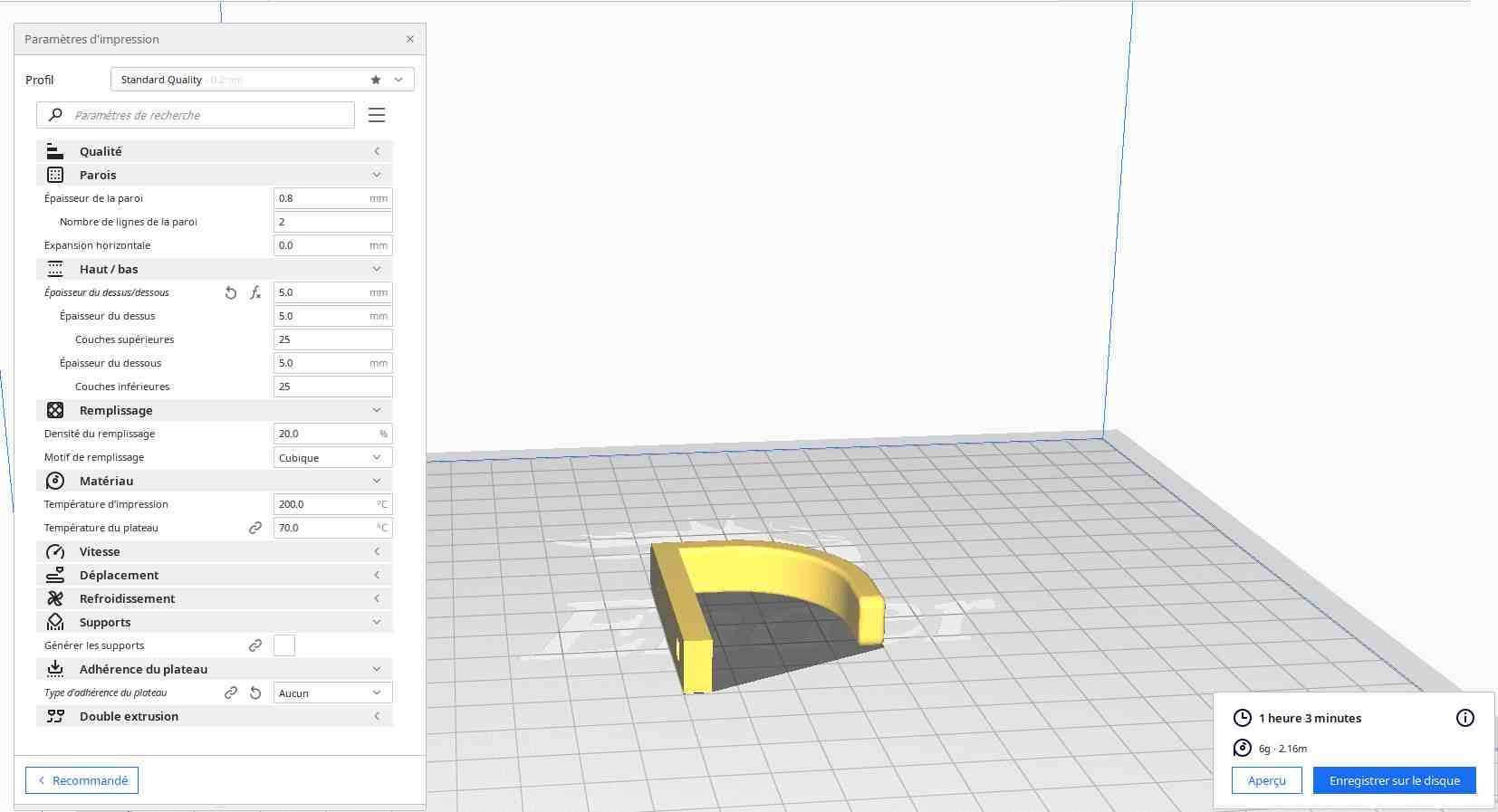
Task: Click the Haut / bas category icon
Action: pos(55,269)
